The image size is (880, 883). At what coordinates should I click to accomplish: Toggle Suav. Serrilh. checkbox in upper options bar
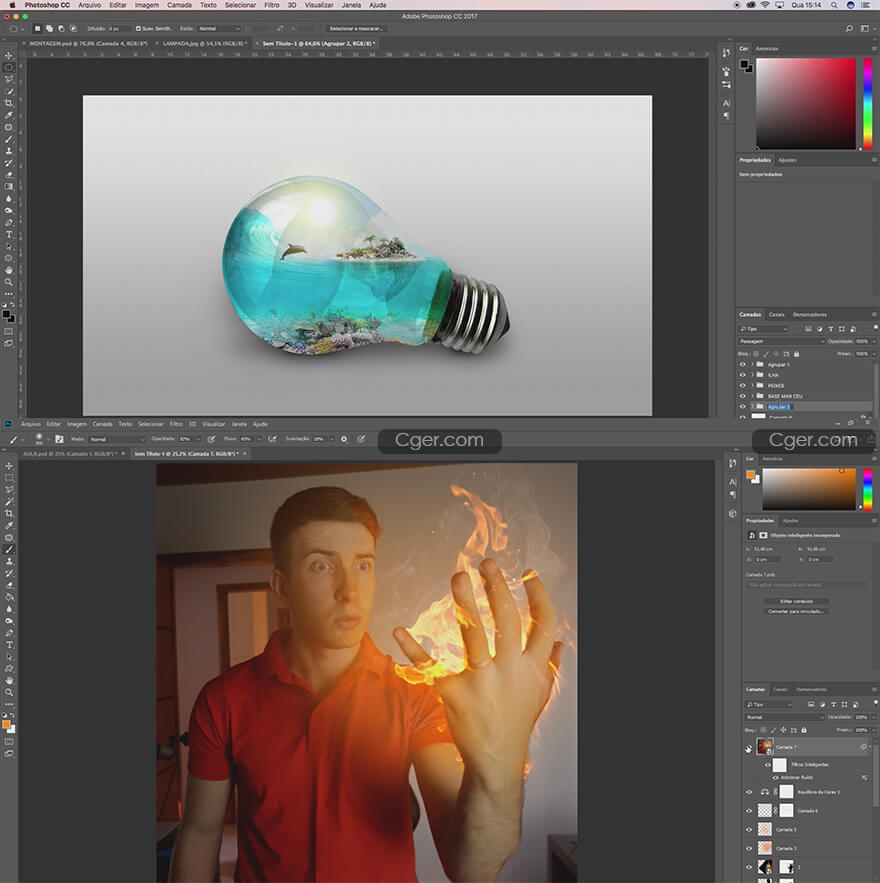(x=138, y=29)
